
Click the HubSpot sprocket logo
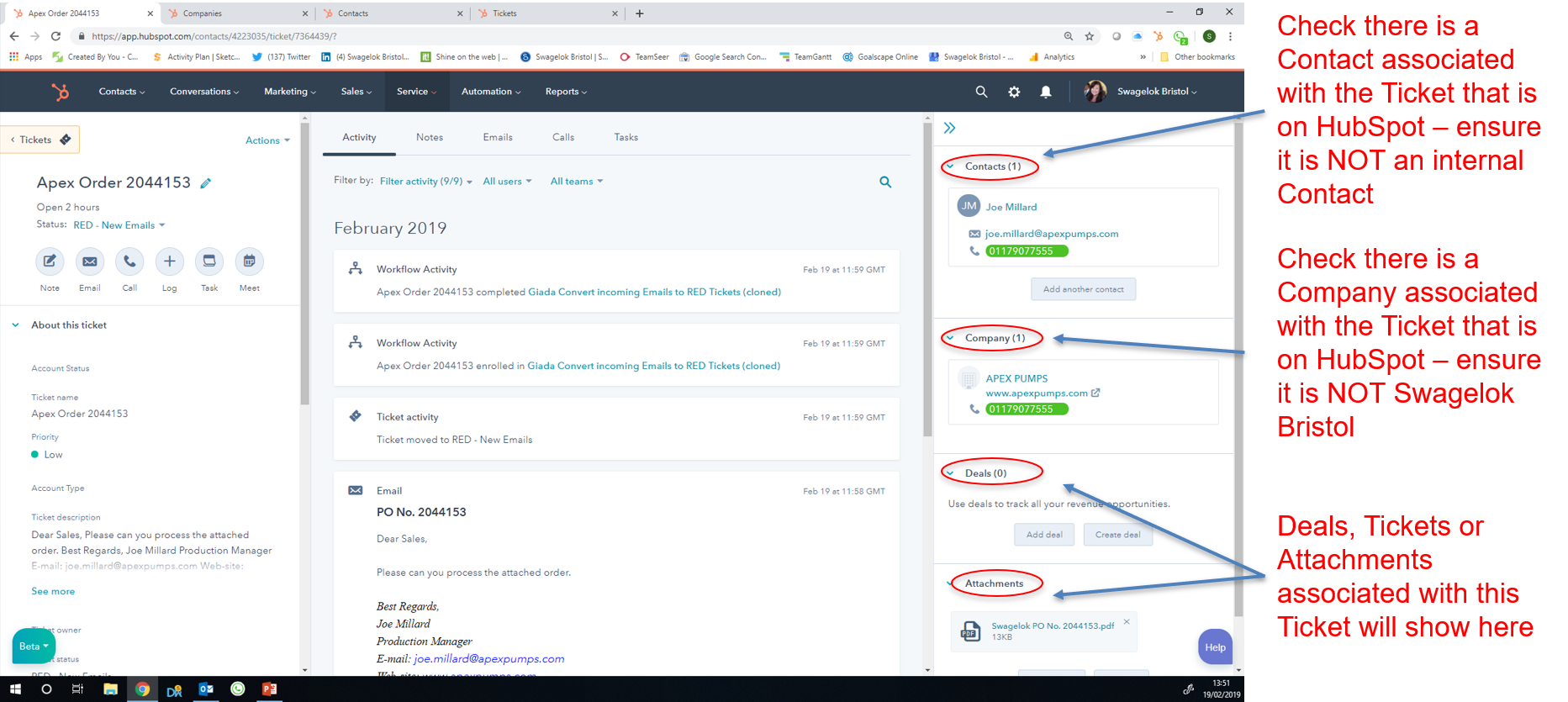pos(61,92)
